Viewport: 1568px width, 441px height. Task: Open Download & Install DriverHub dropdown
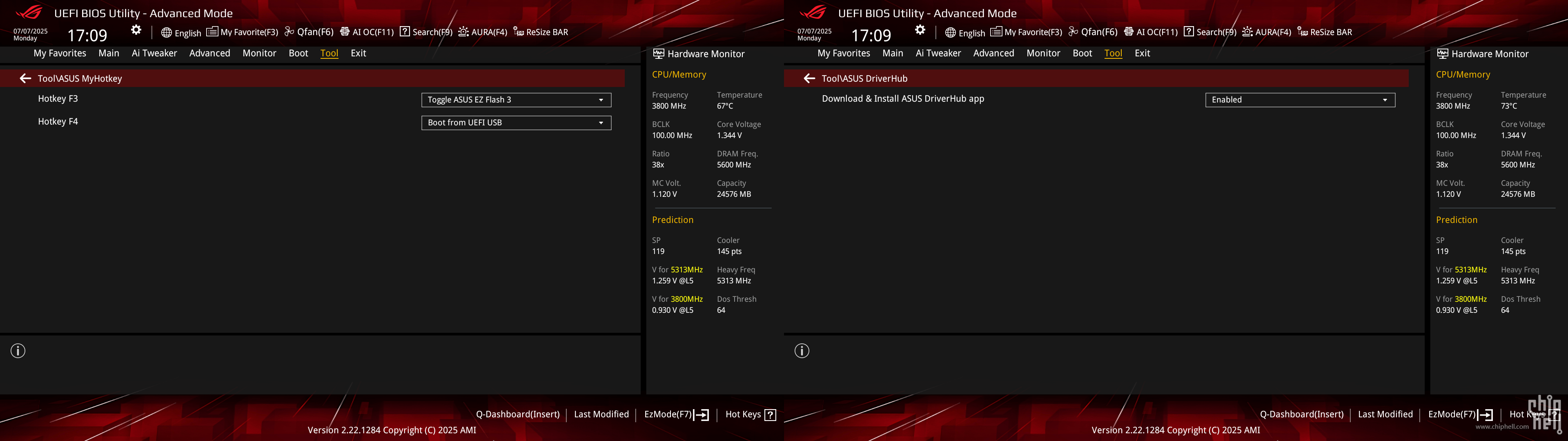coord(1300,100)
